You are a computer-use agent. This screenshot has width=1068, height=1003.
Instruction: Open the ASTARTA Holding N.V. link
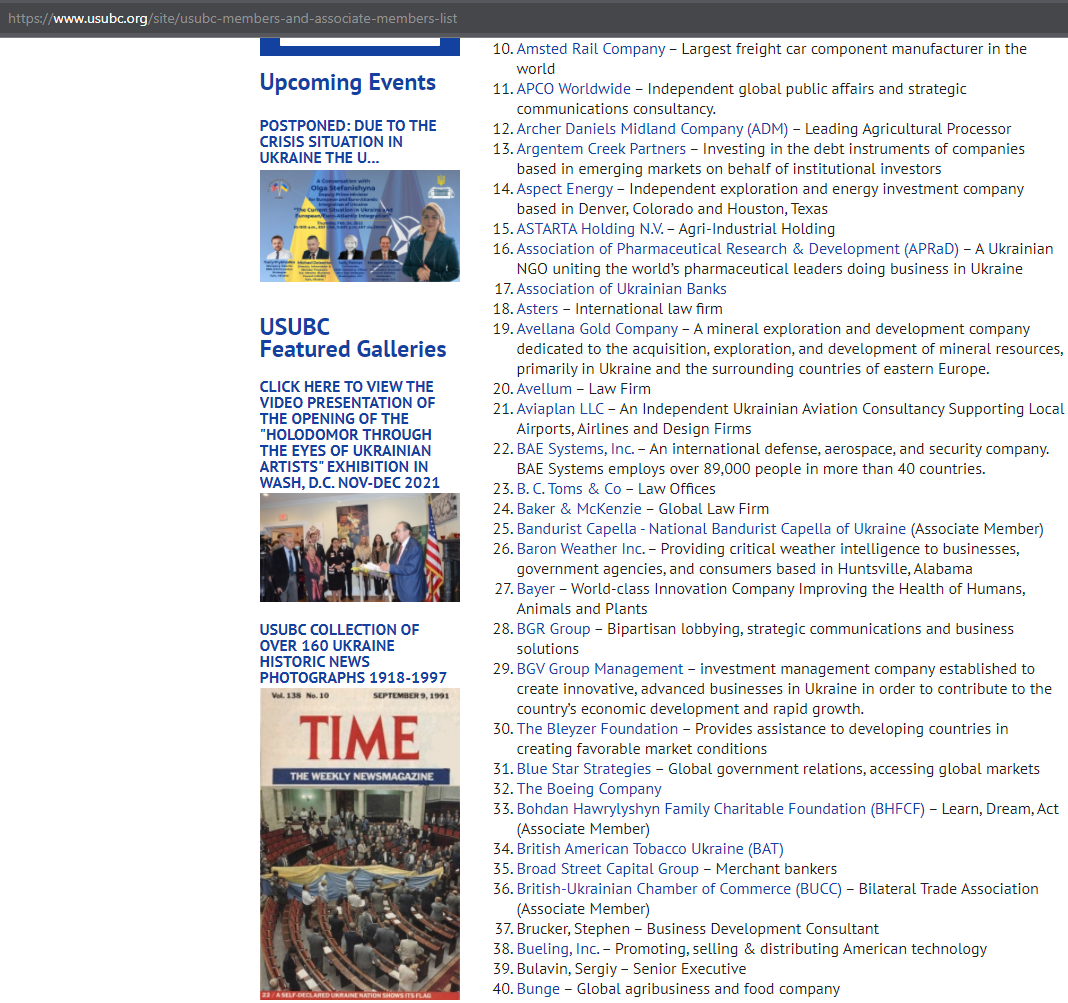[x=590, y=229]
